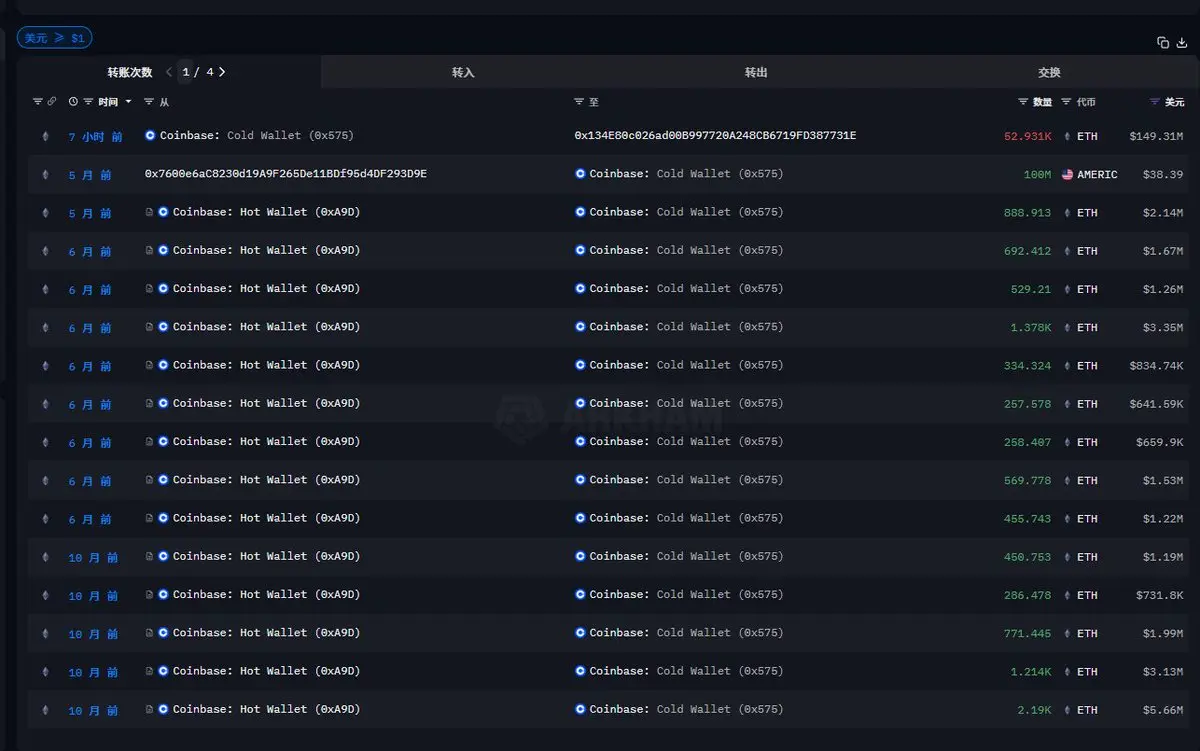Click the AMERIC token name
1200x751 pixels.
(1097, 174)
